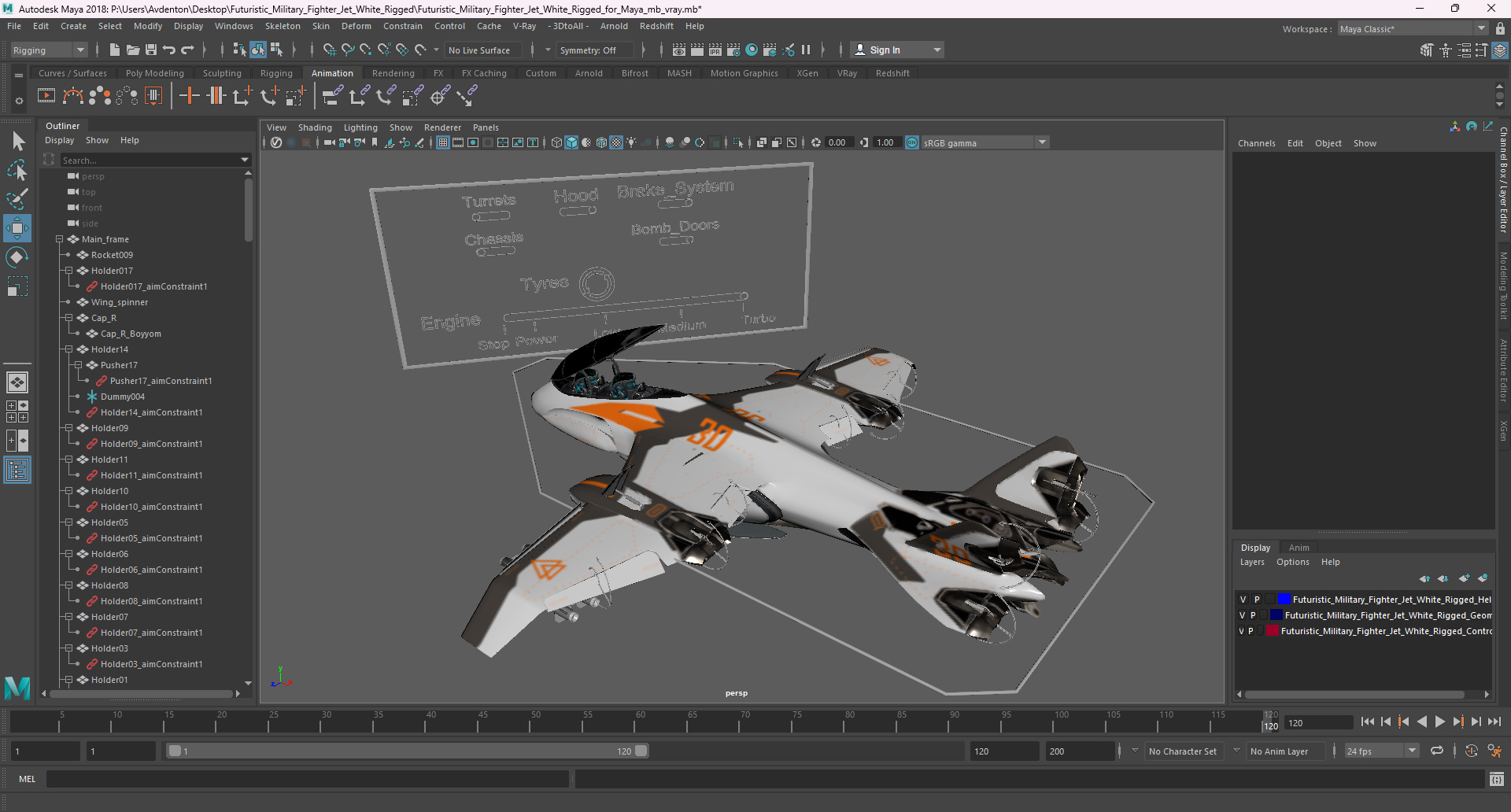Collapse the Main_frame tree node
Screen dimensions: 1511x812
pyautogui.click(x=59, y=239)
